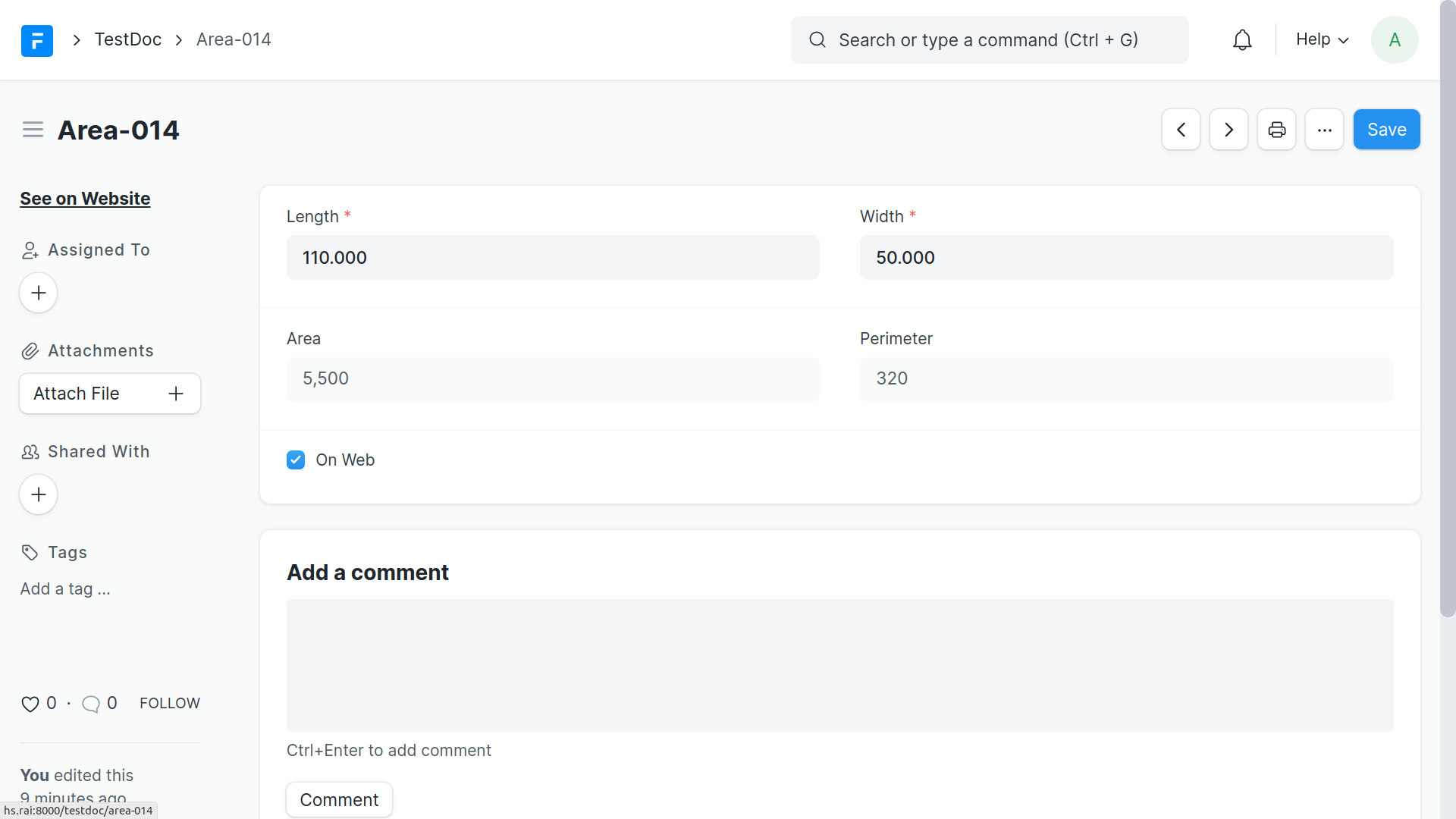Go to the next document
Screen dimensions: 1456x819
coord(1228,130)
